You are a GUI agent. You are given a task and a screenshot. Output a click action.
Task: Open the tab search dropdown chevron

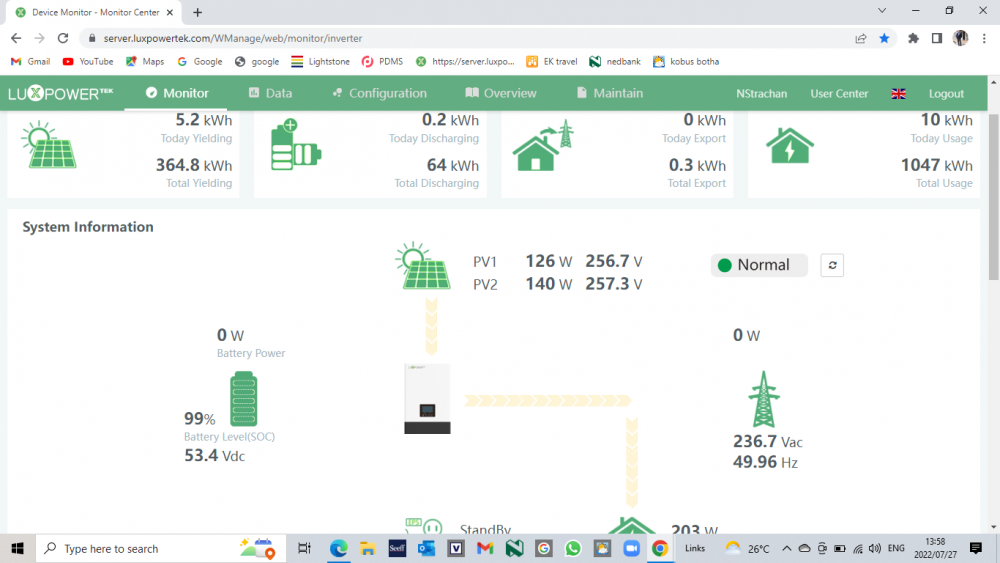click(x=882, y=11)
